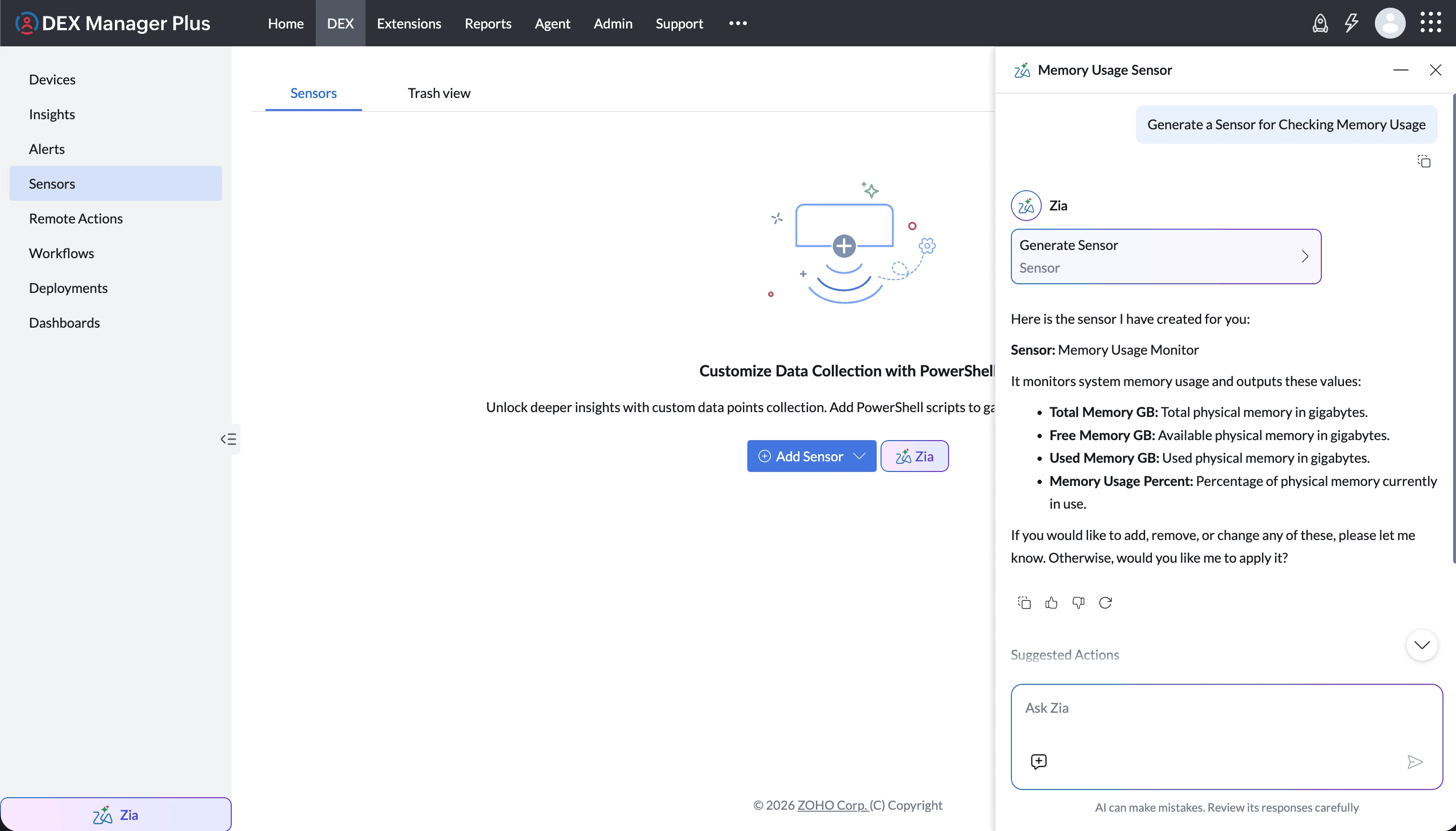1456x831 pixels.
Task: Go to Alerts in the sidebar
Action: click(116, 149)
